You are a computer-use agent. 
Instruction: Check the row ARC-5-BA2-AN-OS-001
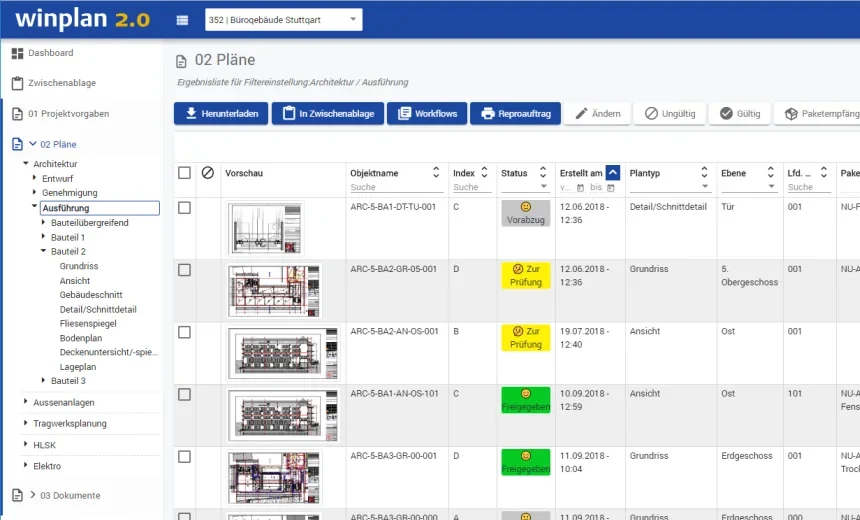pyautogui.click(x=184, y=332)
